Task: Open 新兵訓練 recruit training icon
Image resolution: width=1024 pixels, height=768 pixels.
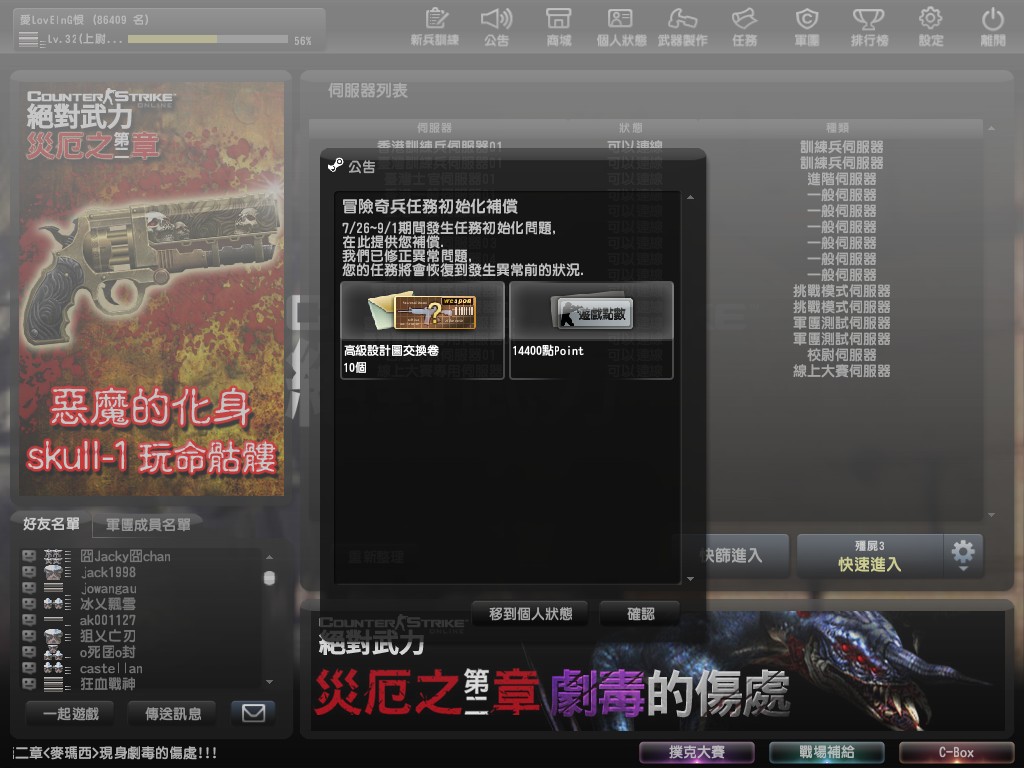Action: pyautogui.click(x=434, y=27)
